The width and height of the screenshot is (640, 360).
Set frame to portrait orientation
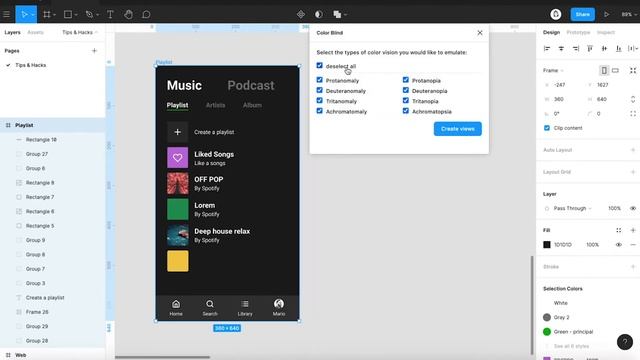click(x=604, y=71)
